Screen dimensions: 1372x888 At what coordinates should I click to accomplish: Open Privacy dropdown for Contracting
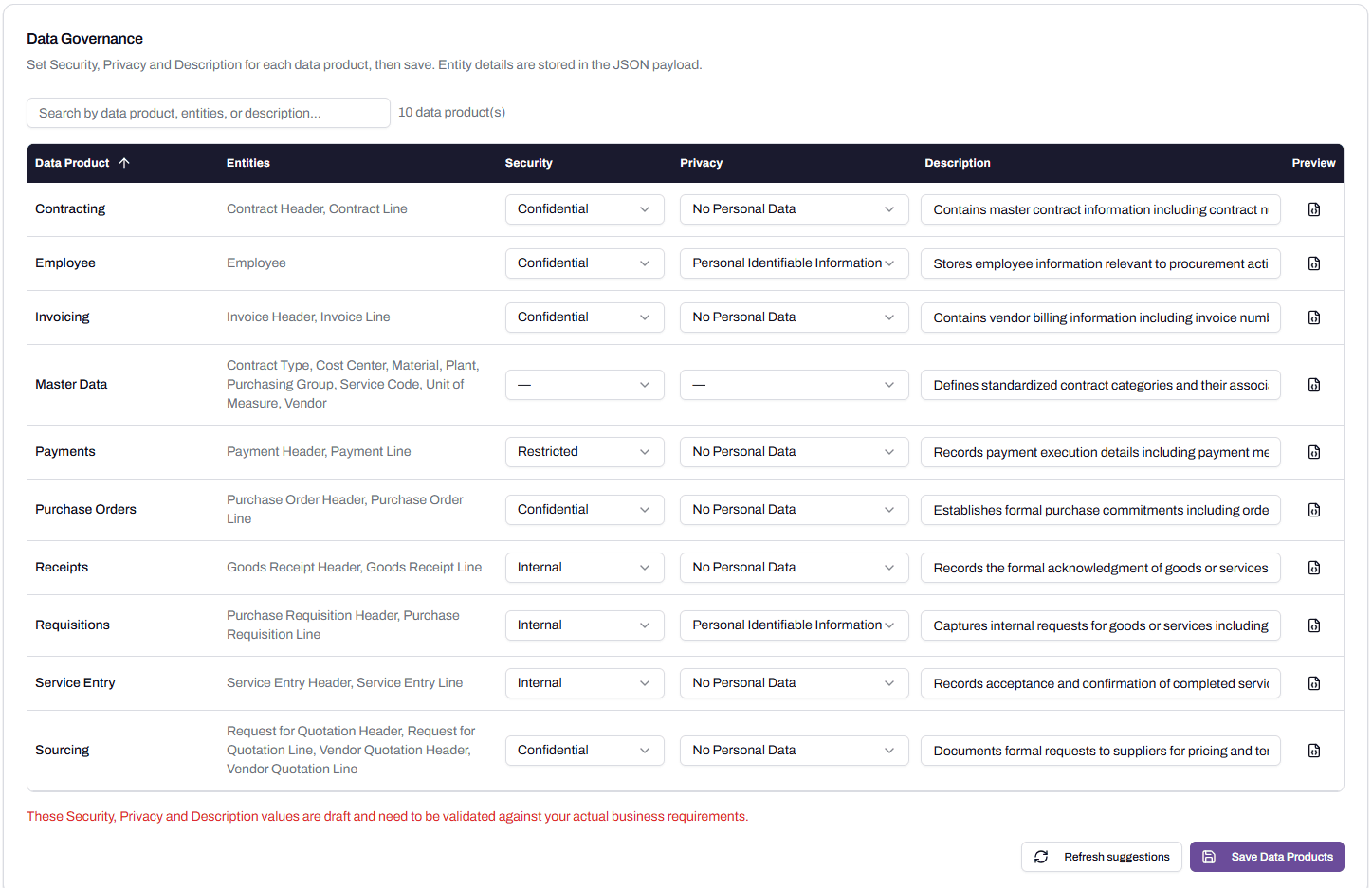(794, 209)
